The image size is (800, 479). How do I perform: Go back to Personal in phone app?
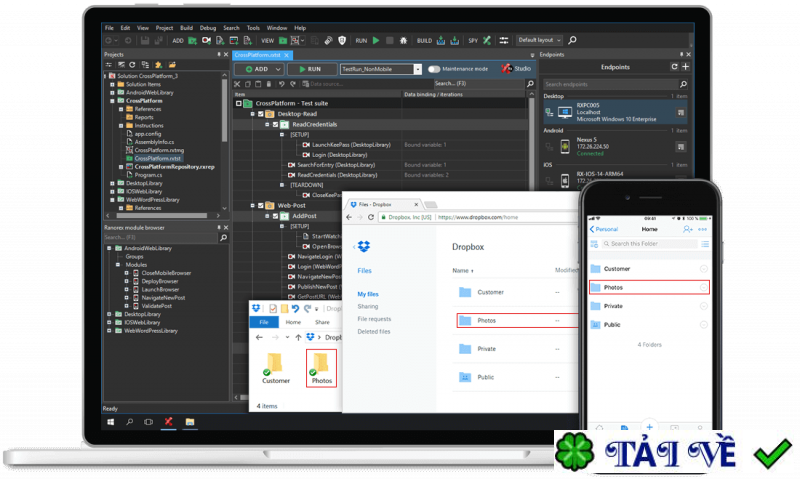pos(604,230)
